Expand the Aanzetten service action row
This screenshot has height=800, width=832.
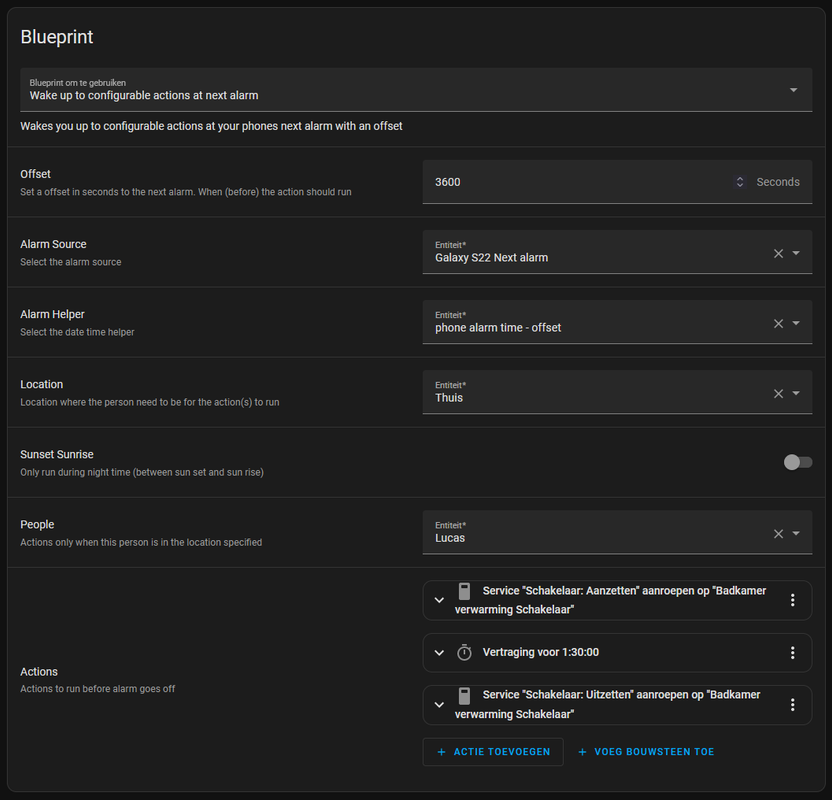tap(439, 600)
